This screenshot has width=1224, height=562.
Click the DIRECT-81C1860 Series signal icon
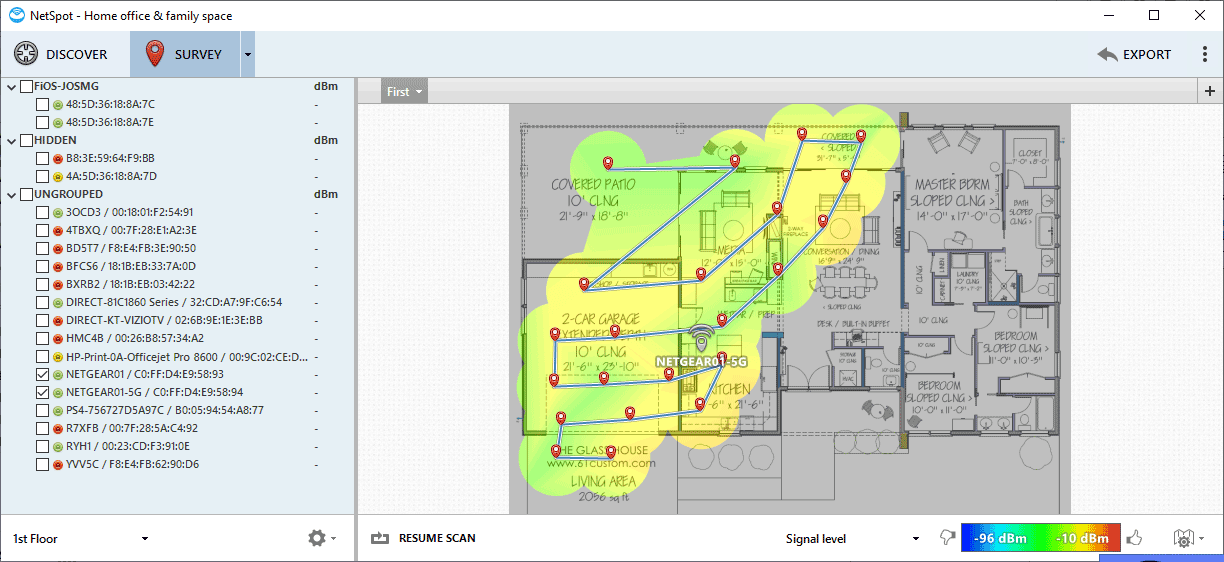tap(58, 303)
